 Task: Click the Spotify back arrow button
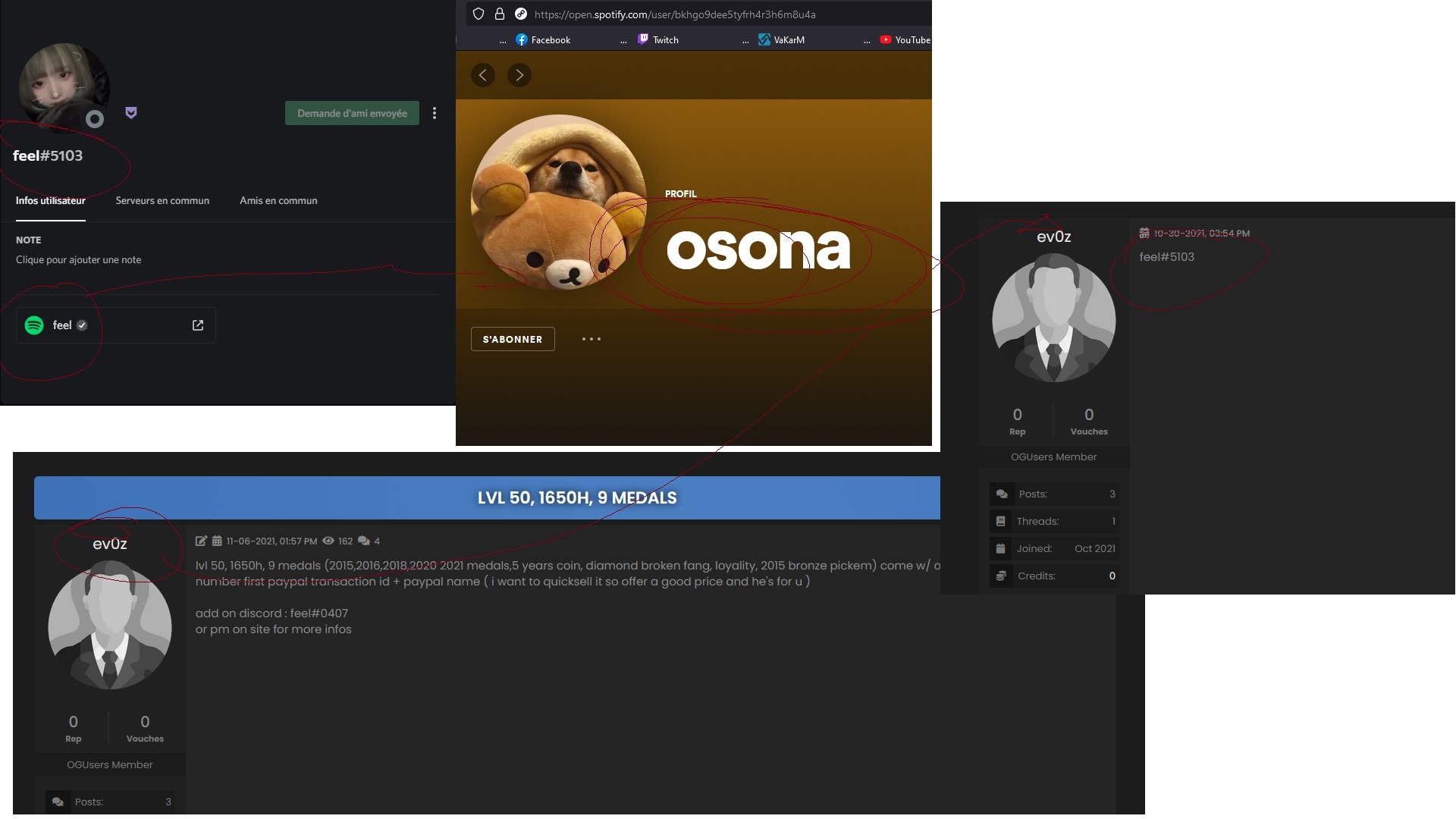pyautogui.click(x=483, y=75)
